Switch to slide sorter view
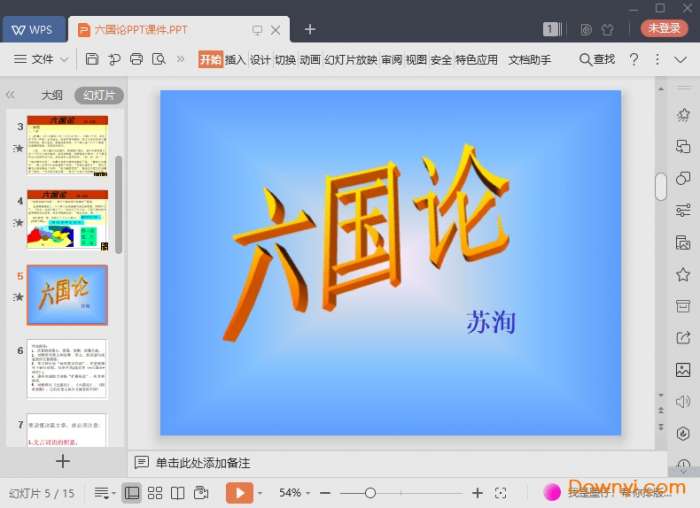Viewport: 700px width, 508px height. [155, 493]
